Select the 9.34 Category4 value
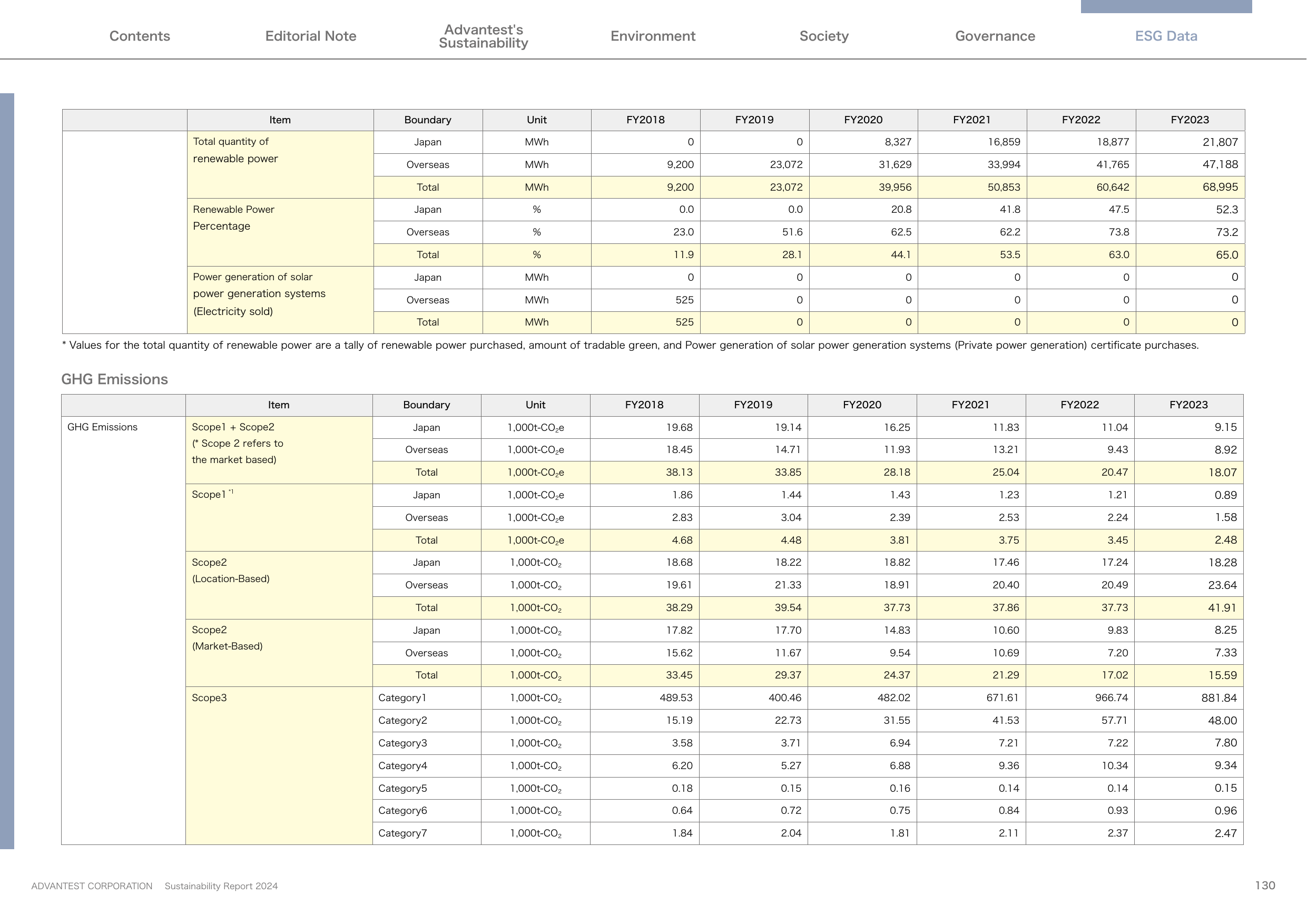 [1225, 766]
